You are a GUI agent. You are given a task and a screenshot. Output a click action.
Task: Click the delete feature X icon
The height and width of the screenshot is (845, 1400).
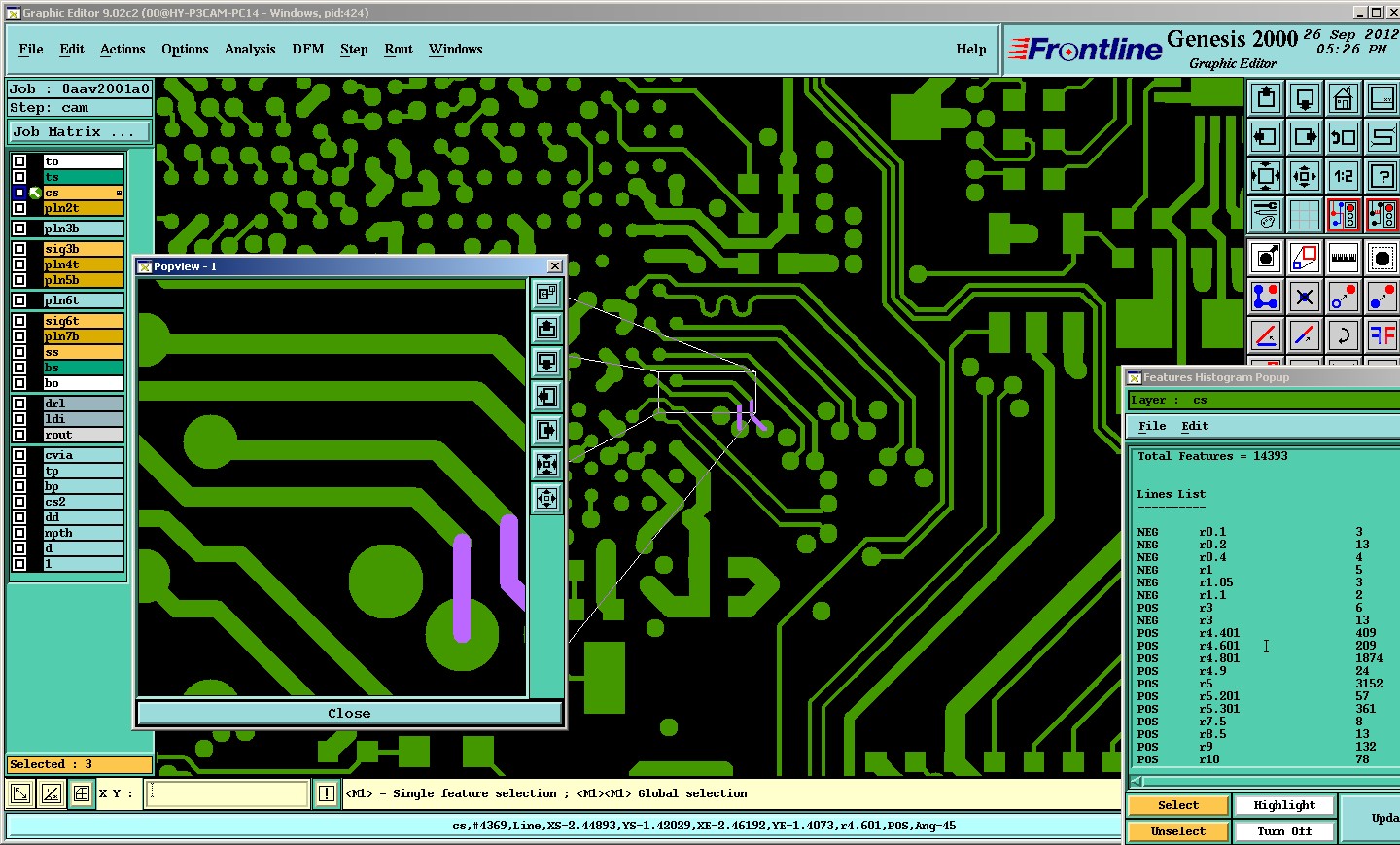[1305, 297]
